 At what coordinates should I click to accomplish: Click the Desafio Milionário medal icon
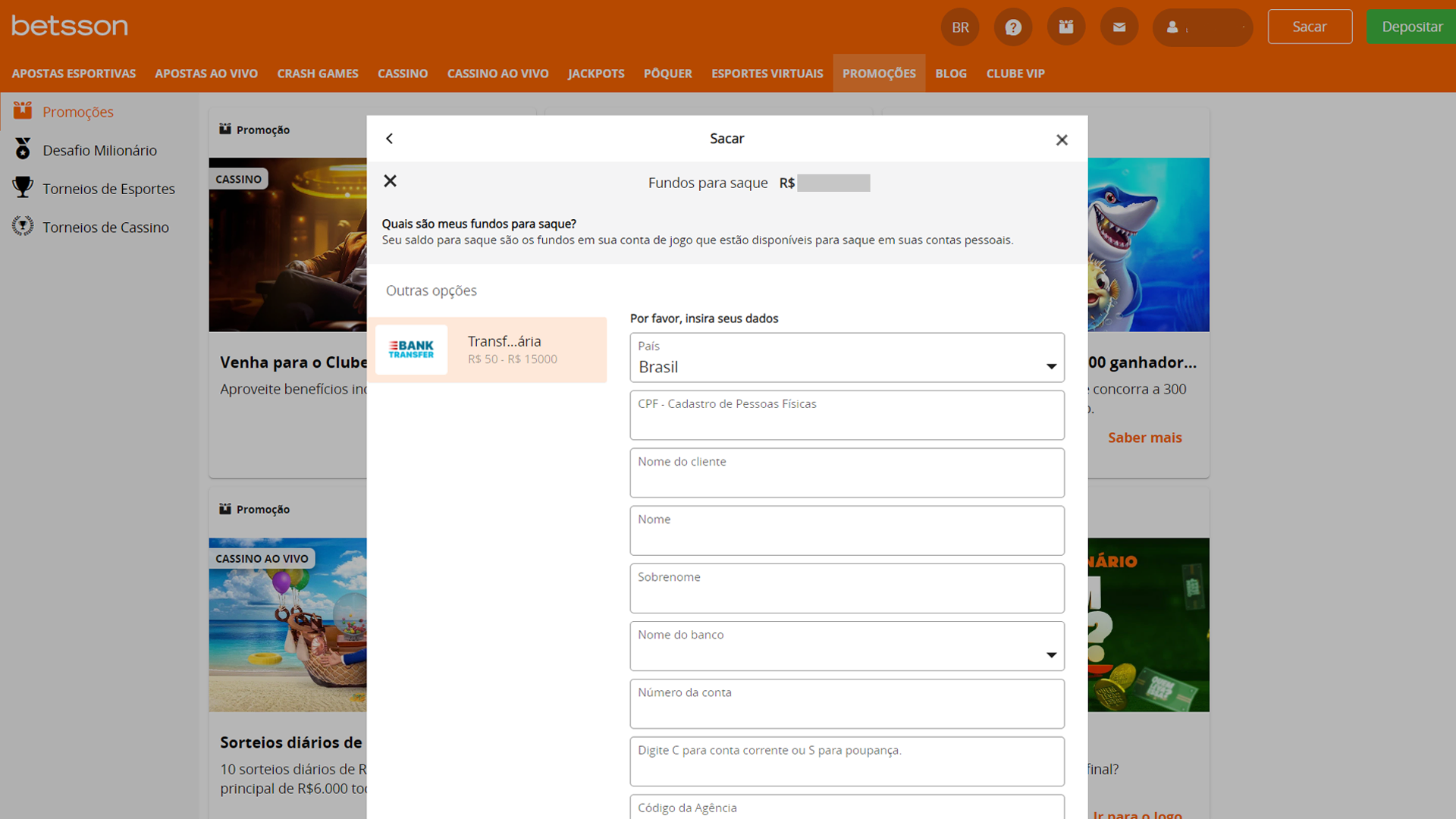(23, 149)
